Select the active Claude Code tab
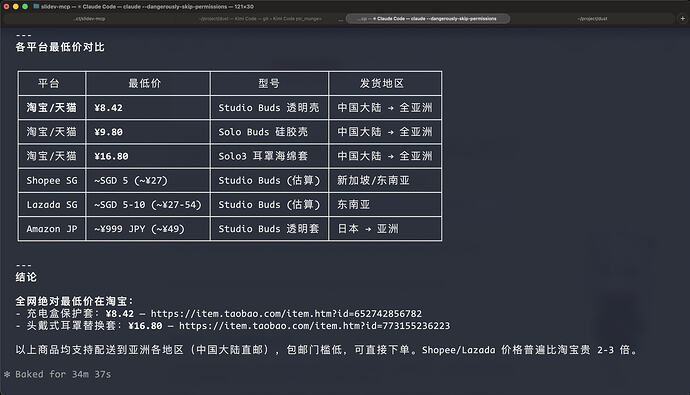This screenshot has width=690, height=395. (x=428, y=18)
